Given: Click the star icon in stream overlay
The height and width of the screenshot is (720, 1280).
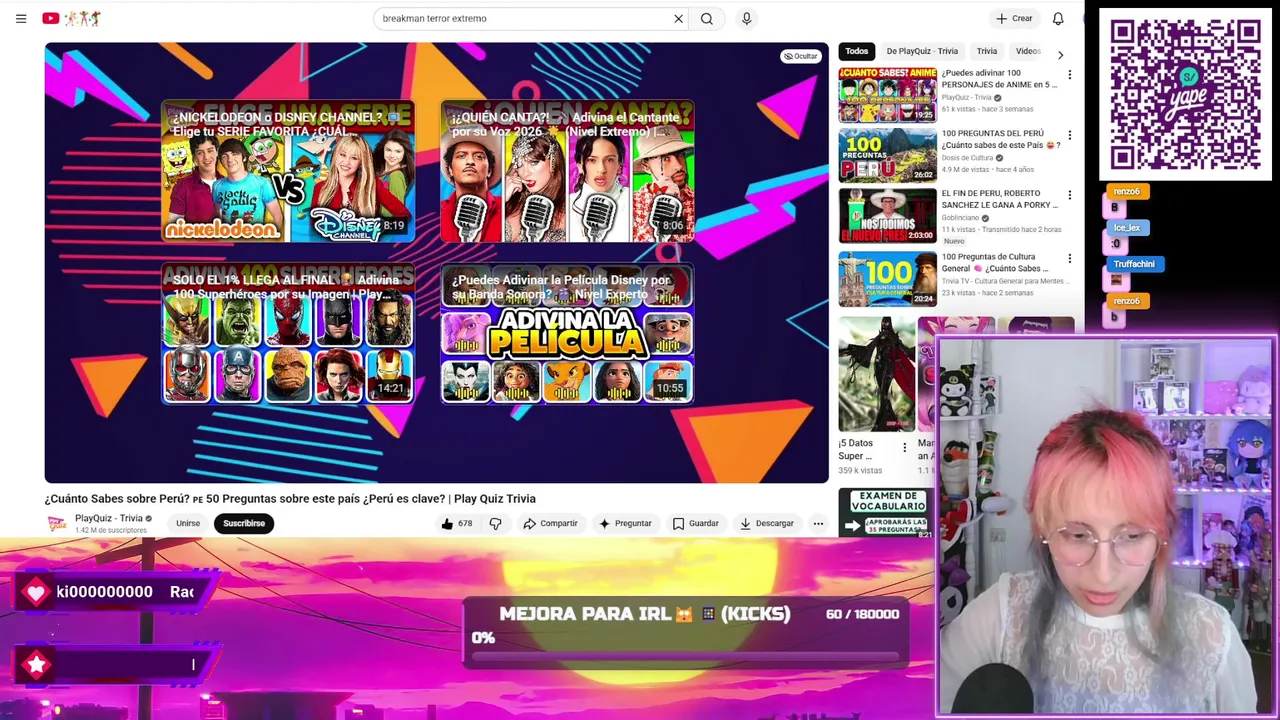Looking at the screenshot, I should pyautogui.click(x=37, y=664).
